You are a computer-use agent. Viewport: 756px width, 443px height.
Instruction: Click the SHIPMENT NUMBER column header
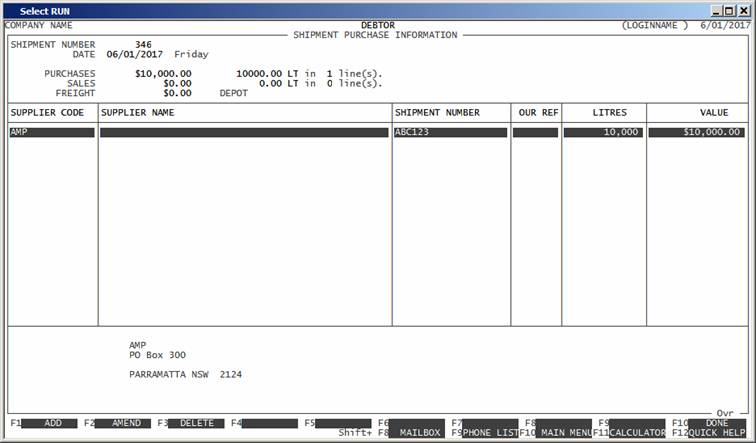[x=437, y=112]
